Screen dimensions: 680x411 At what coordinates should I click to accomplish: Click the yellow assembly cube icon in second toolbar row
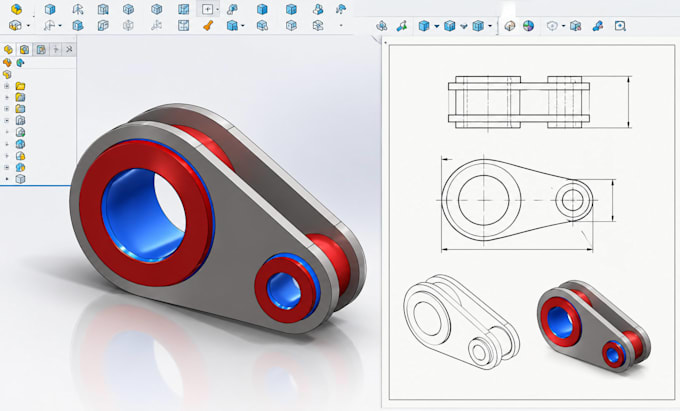click(x=15, y=26)
